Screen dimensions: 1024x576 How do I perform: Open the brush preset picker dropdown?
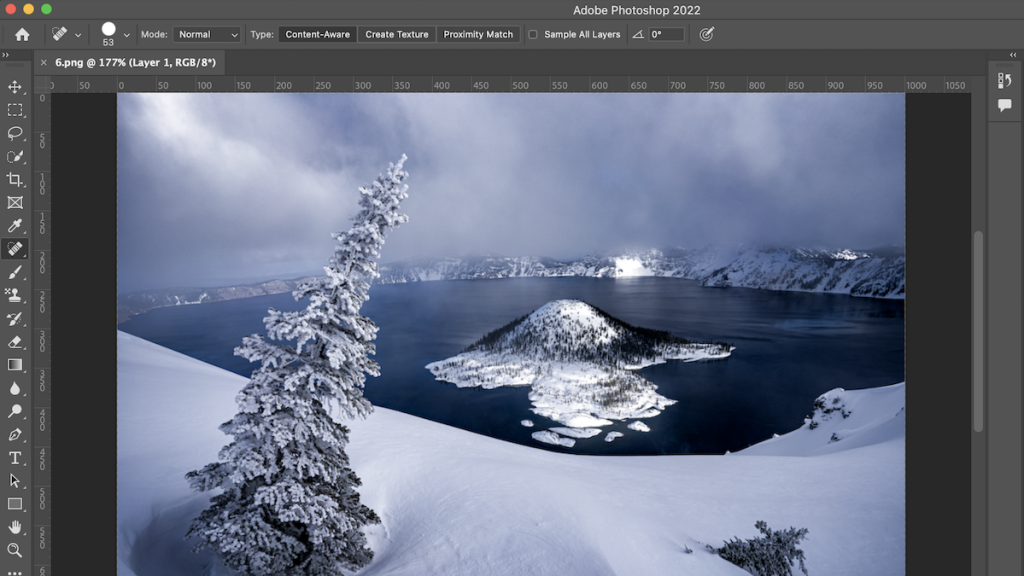coord(126,34)
